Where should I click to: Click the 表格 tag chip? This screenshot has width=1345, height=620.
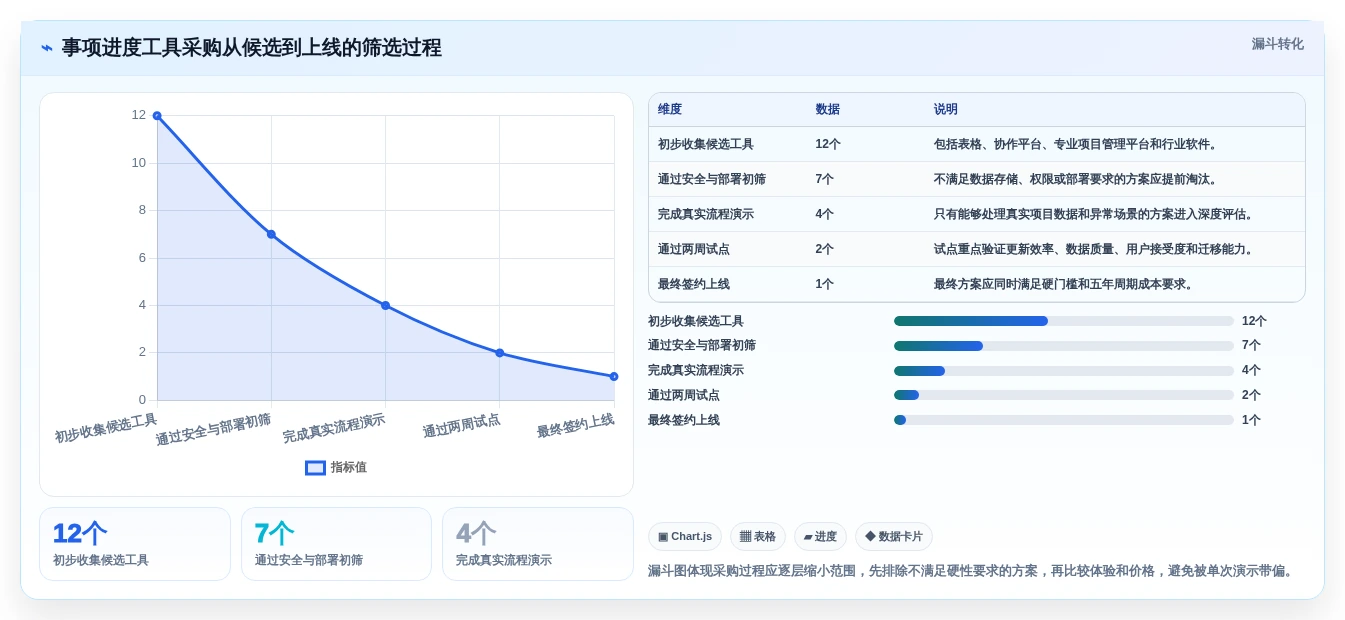(x=758, y=537)
